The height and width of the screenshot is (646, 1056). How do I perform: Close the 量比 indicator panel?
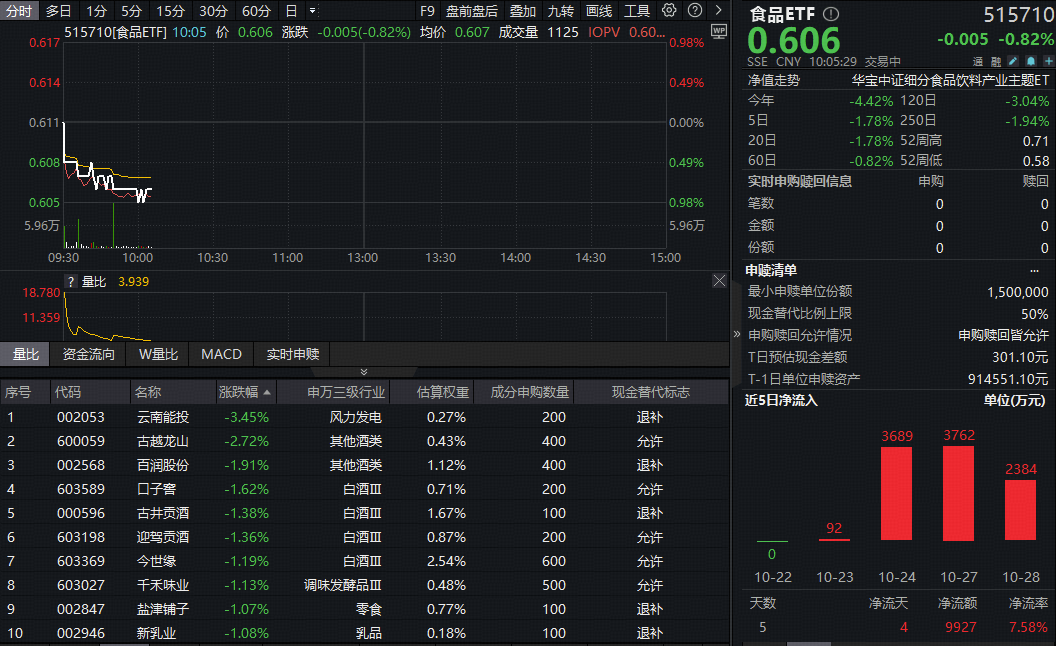point(720,281)
